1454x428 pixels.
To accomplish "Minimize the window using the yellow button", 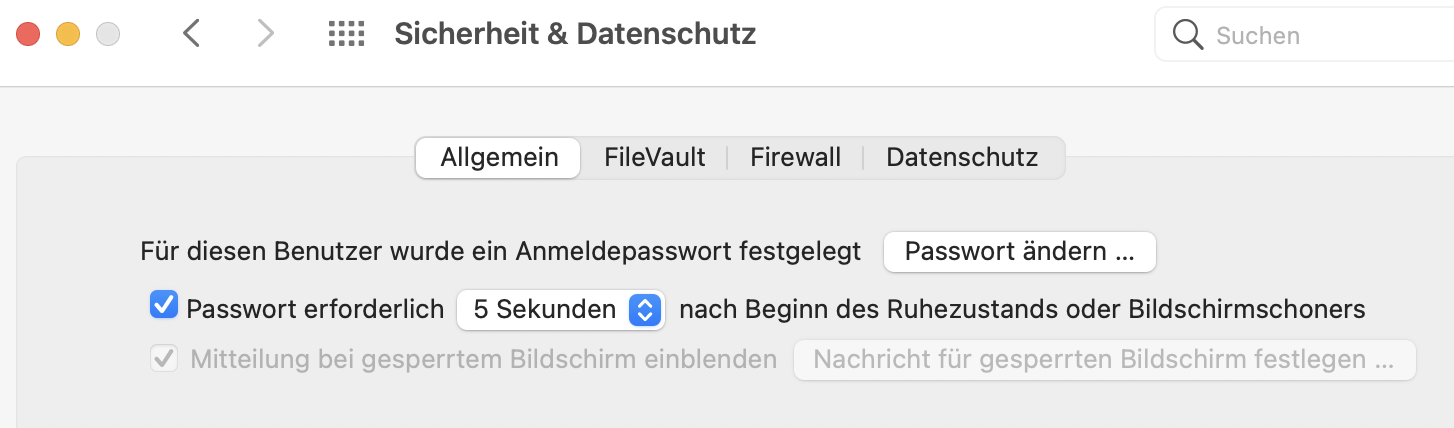I will tap(68, 35).
